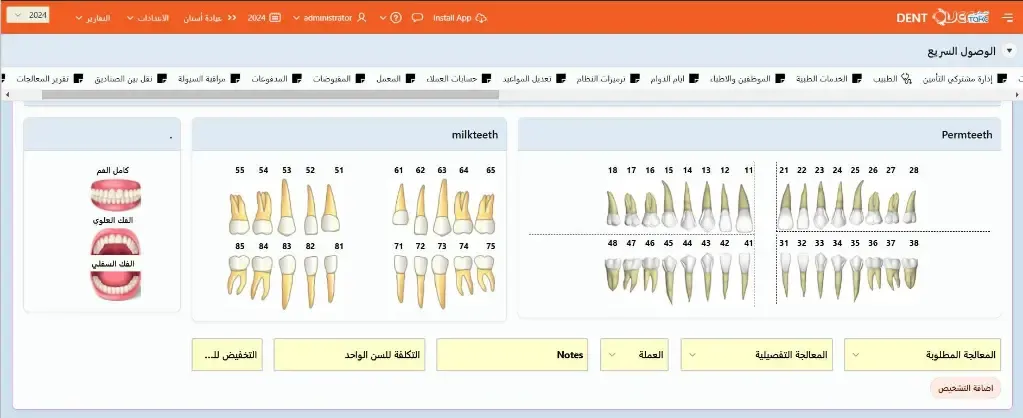Screen dimensions: 1023x418
Task: Click milk tooth 85
Action: pyautogui.click(x=240, y=274)
